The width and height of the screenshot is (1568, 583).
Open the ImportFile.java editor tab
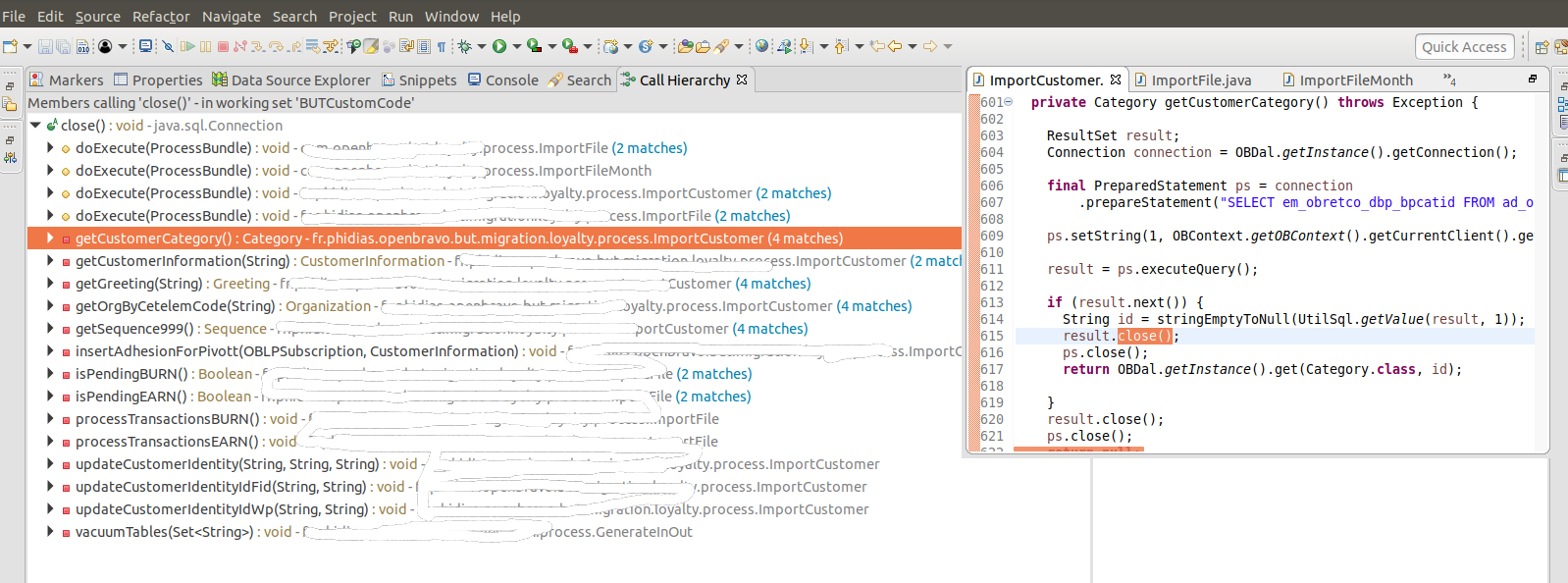[x=1200, y=80]
